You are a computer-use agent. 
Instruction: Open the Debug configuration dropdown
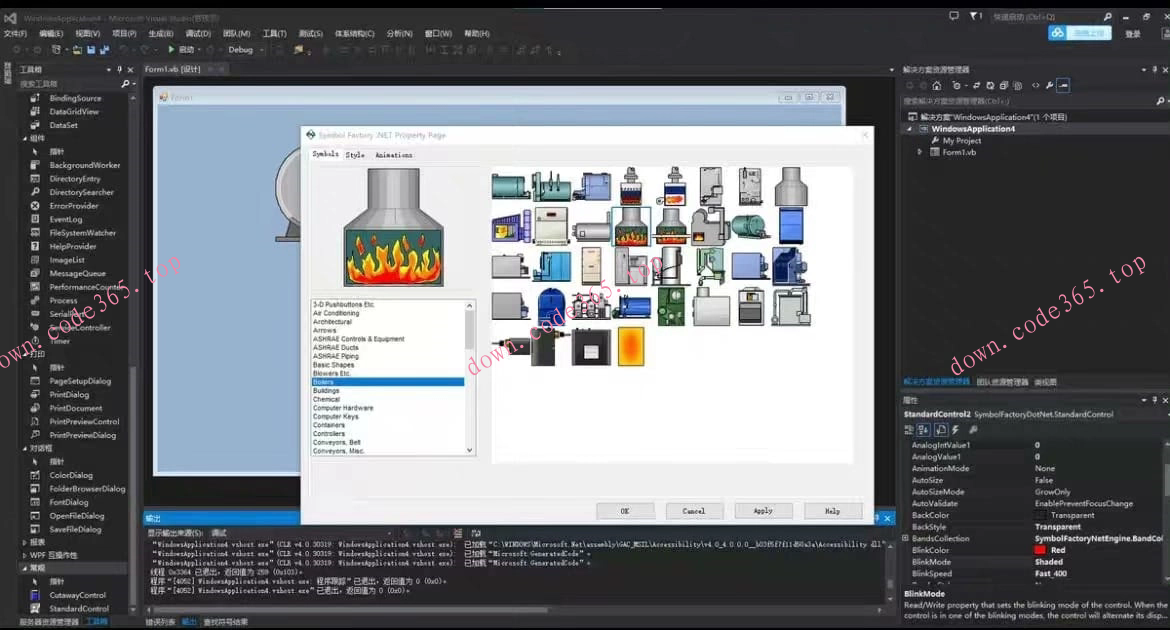tap(245, 49)
